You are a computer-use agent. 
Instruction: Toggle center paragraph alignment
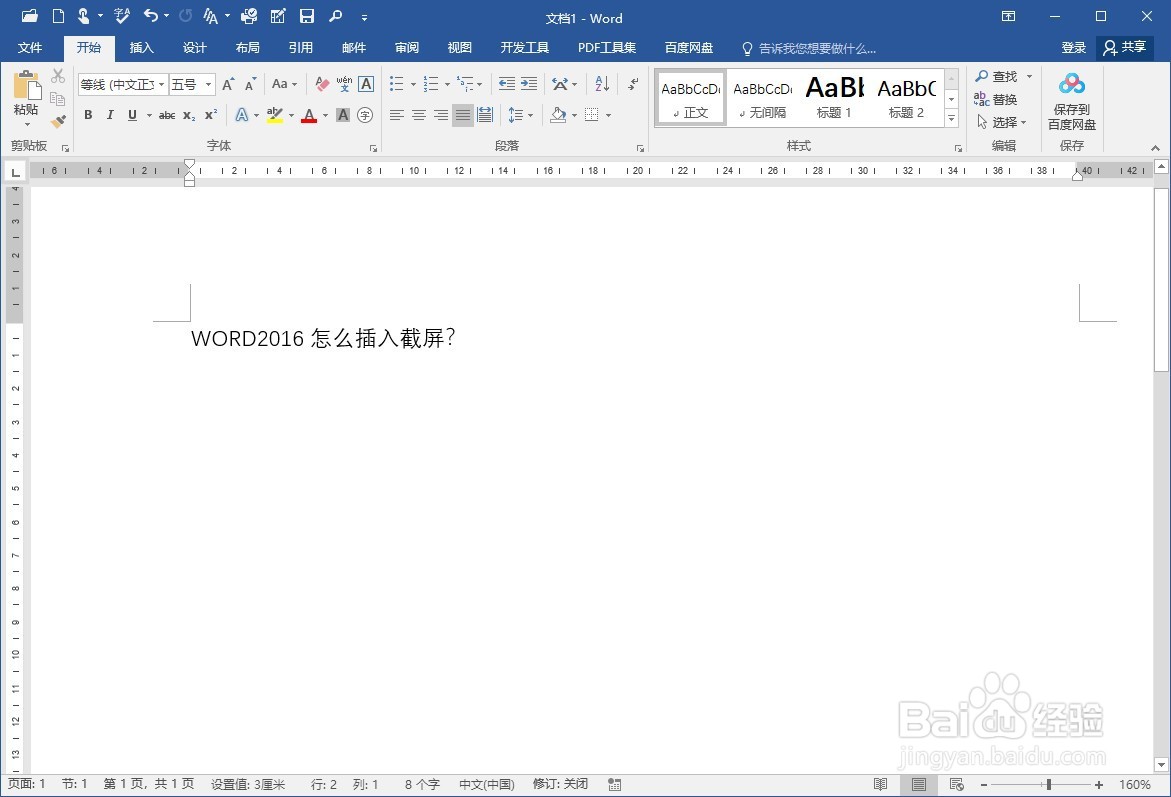click(419, 115)
